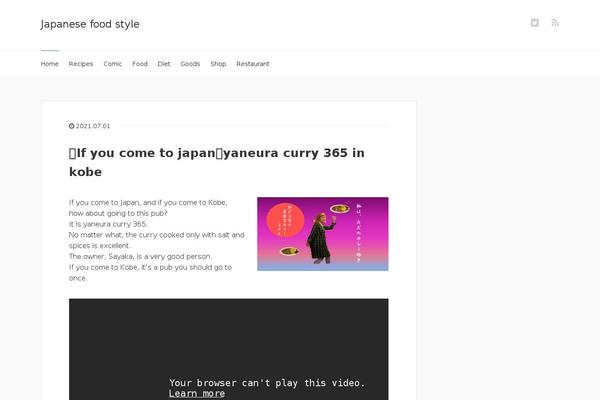Open the Comic menu item
The height and width of the screenshot is (400, 600).
[x=112, y=64]
